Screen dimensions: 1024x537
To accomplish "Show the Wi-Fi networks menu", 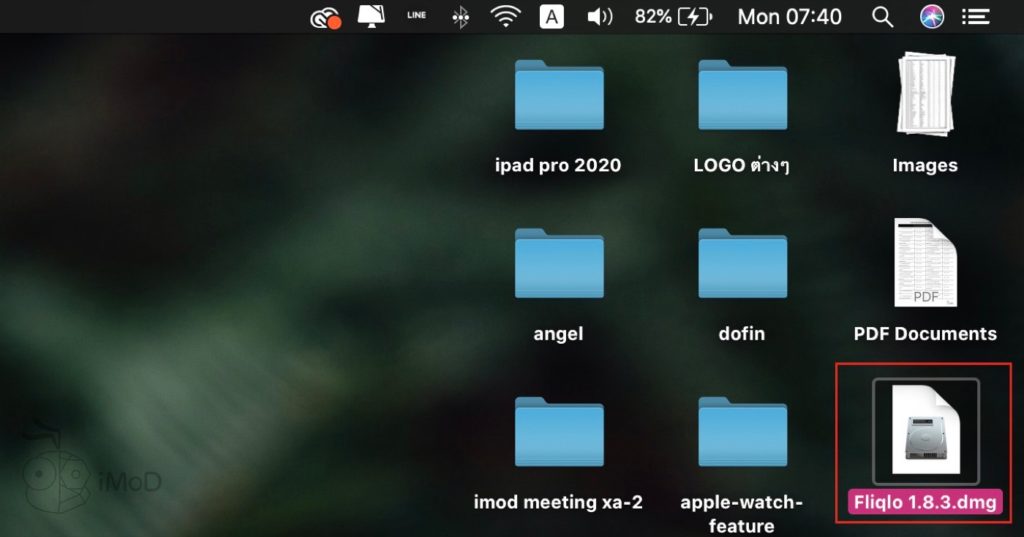I will (506, 17).
